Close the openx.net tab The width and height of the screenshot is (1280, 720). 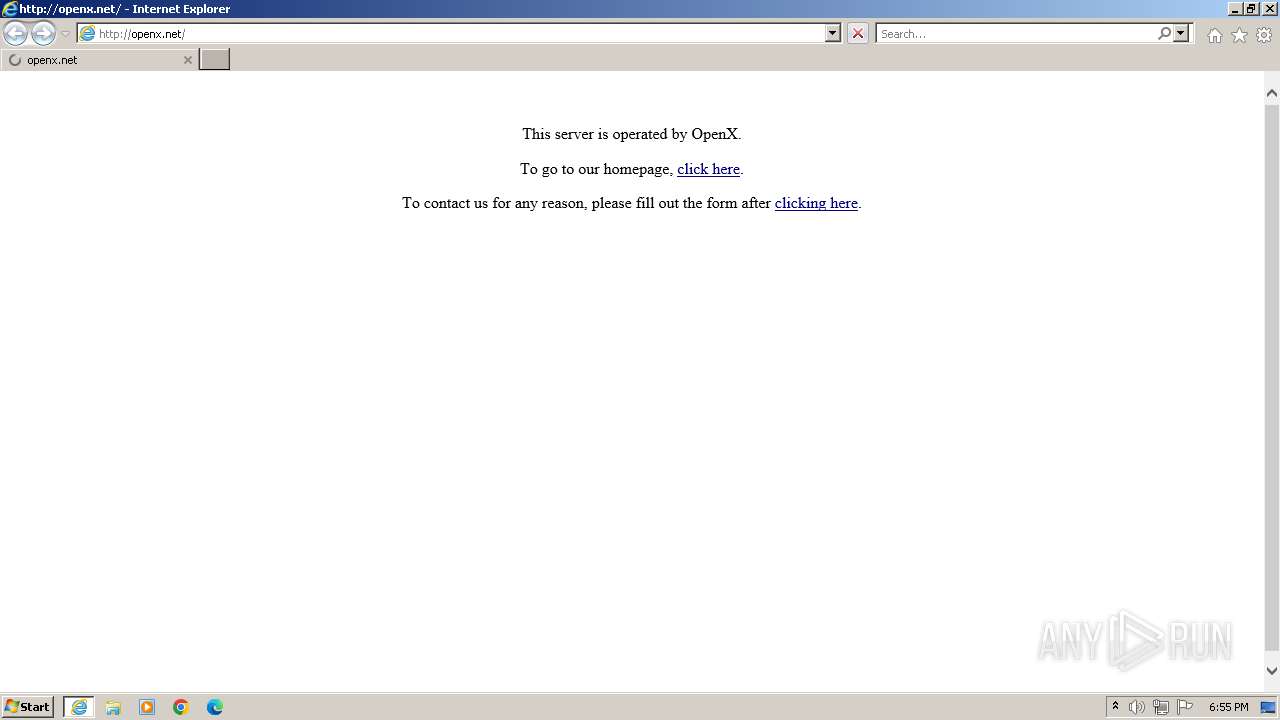187,60
